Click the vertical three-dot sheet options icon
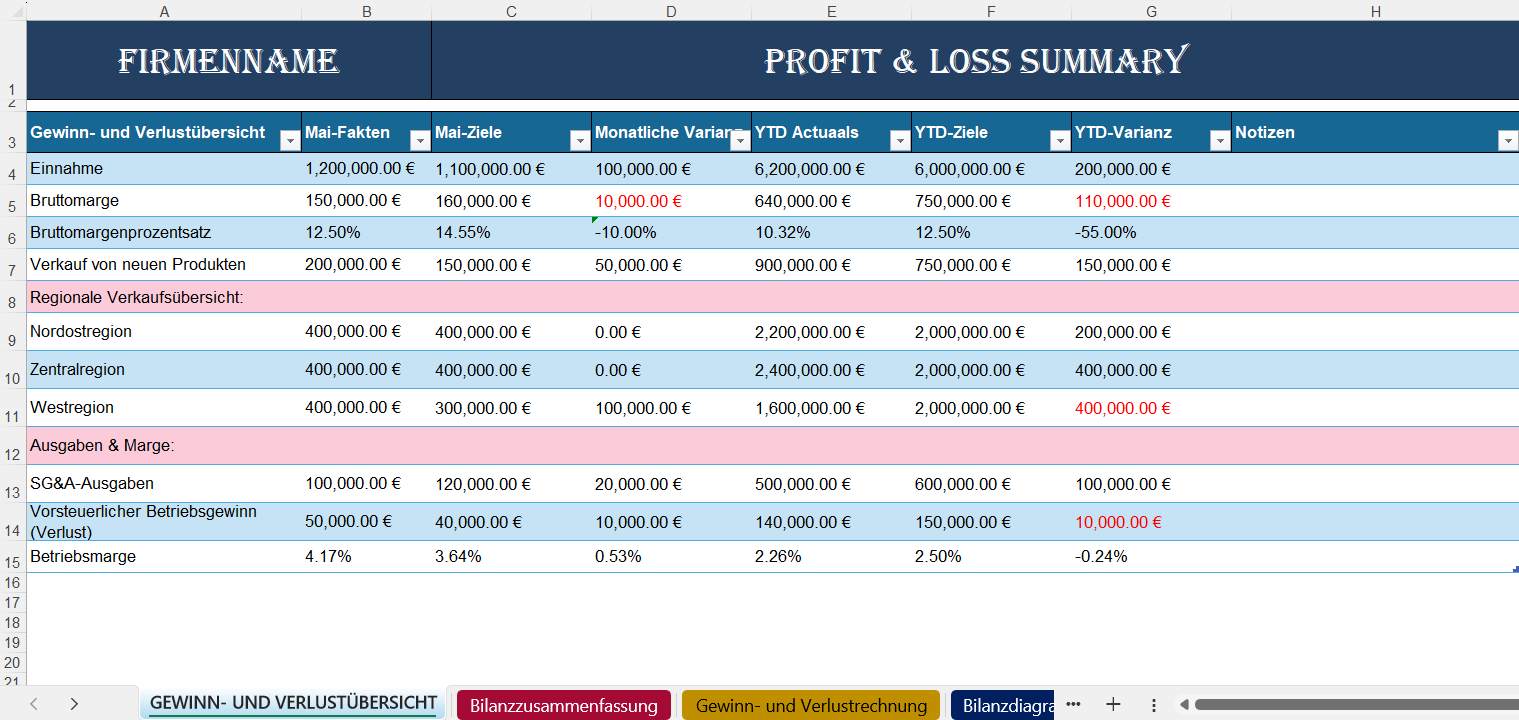Image resolution: width=1519 pixels, height=720 pixels. (1153, 704)
